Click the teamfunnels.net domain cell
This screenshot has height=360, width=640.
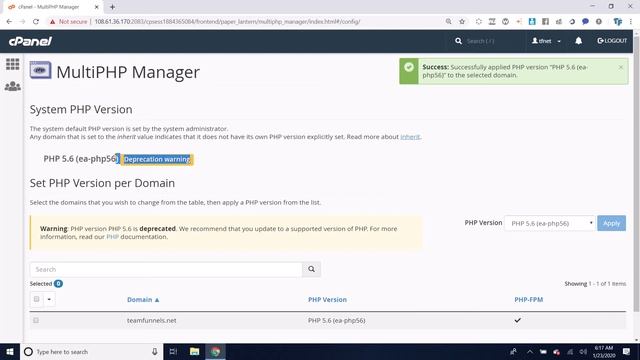point(151,320)
